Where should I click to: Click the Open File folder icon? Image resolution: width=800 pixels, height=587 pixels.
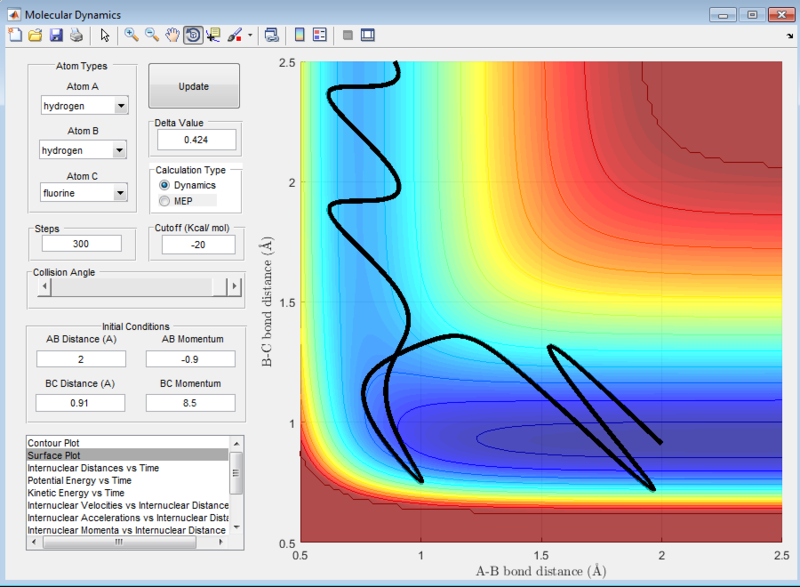coord(35,35)
